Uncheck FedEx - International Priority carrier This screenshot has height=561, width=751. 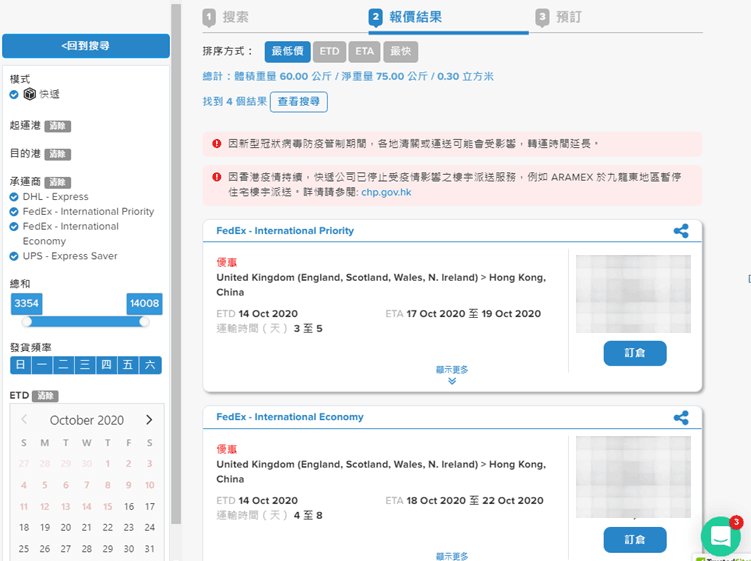(x=14, y=212)
